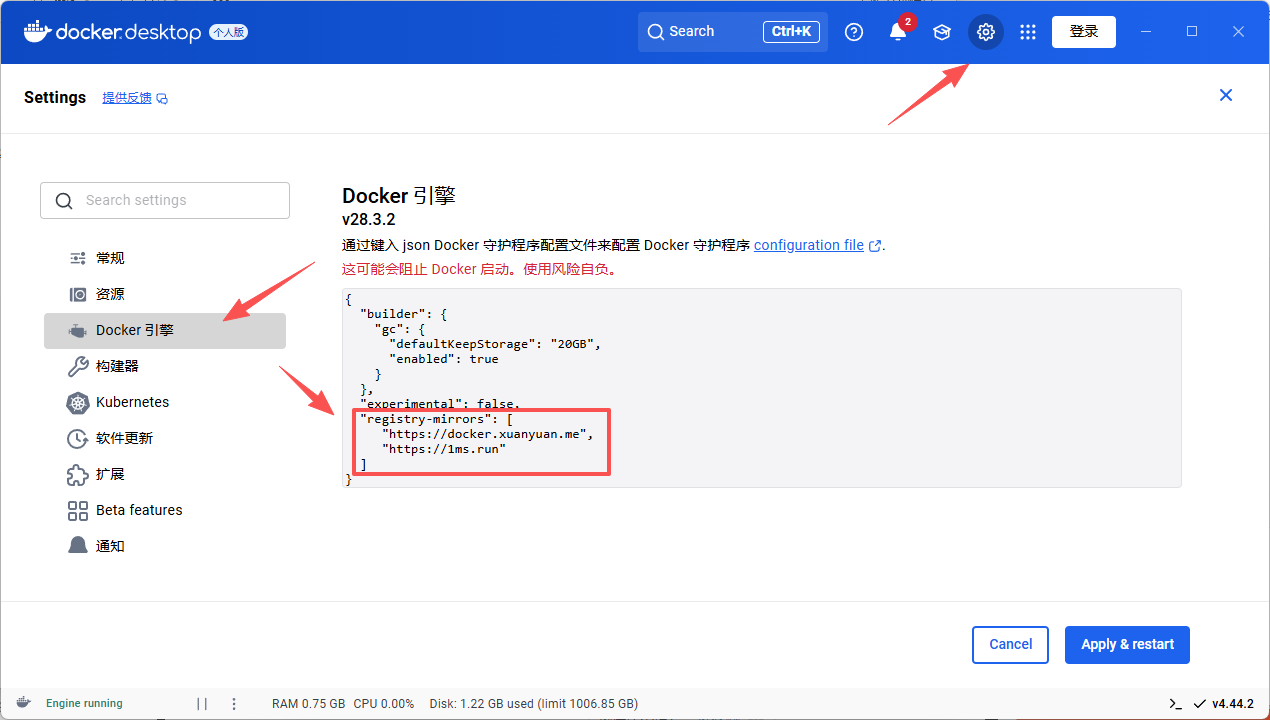The height and width of the screenshot is (720, 1270).
Task: Click the RAM 0.75 GB status text
Action: click(x=308, y=703)
